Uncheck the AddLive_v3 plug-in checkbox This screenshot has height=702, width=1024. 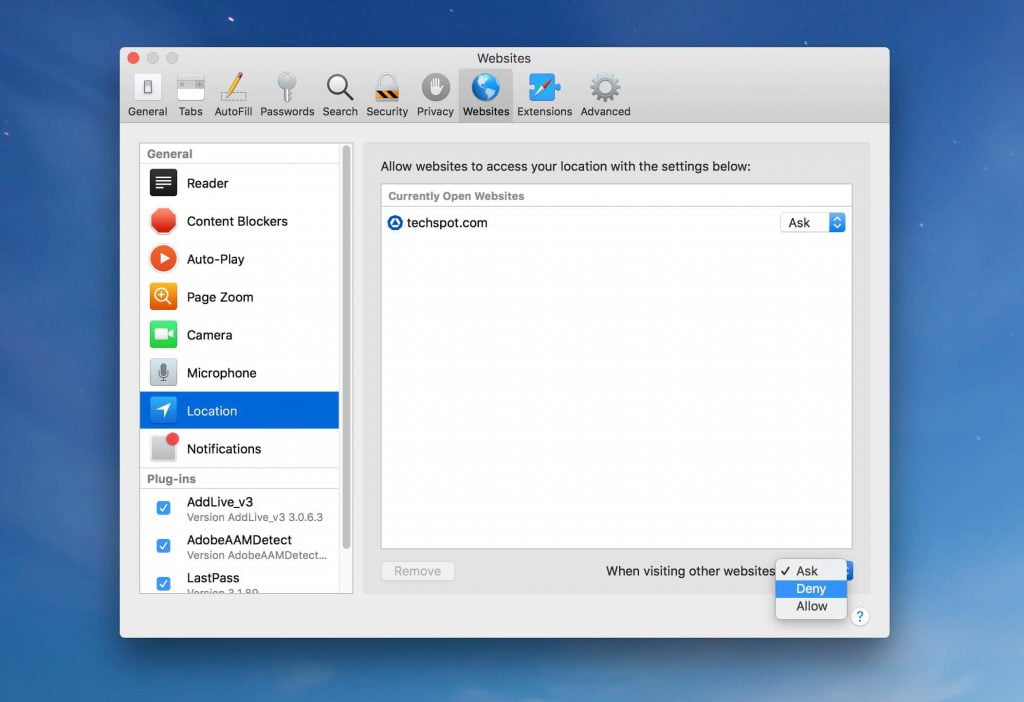pyautogui.click(x=164, y=508)
